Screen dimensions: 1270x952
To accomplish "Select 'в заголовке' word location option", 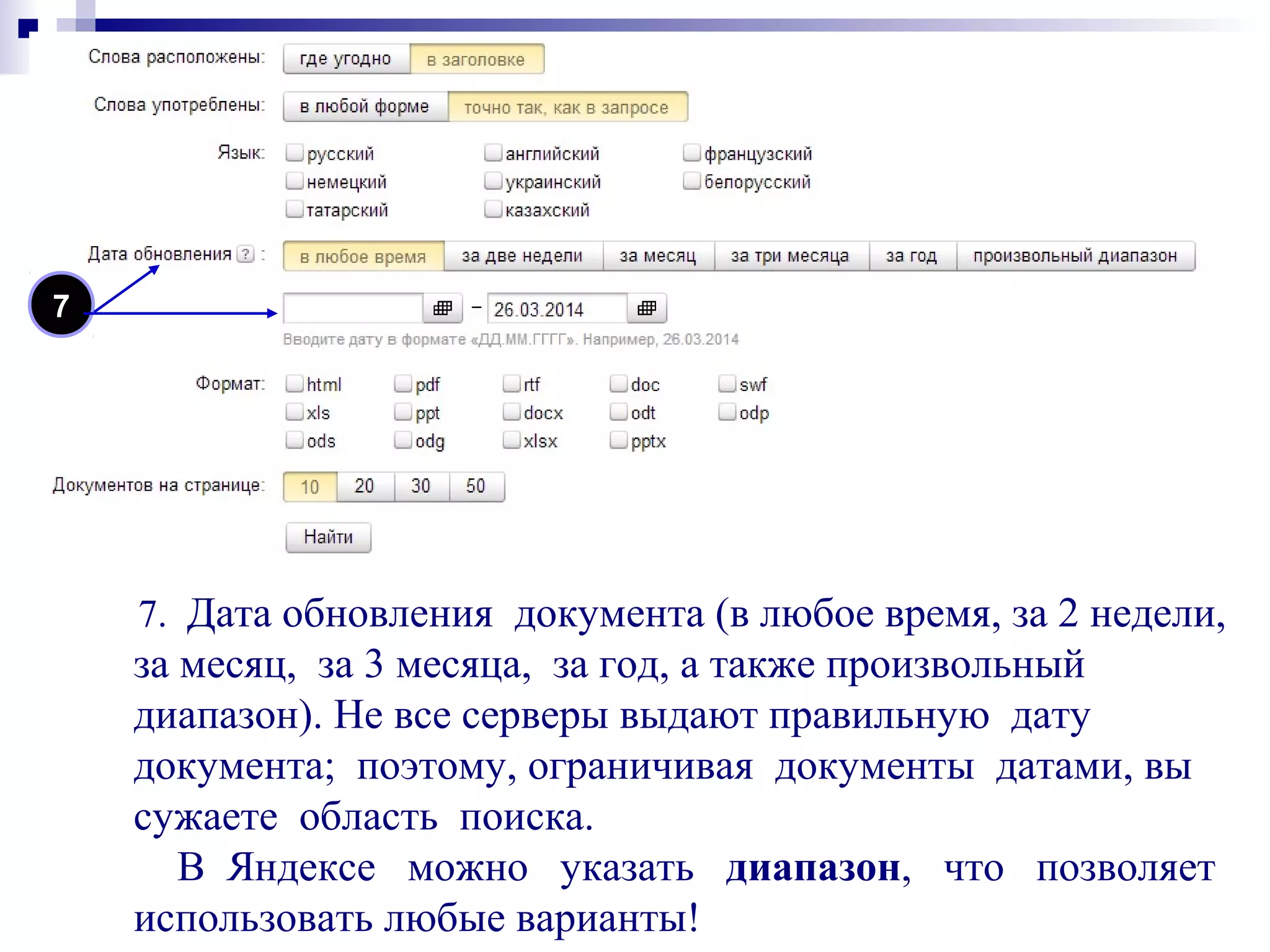I will [x=477, y=59].
